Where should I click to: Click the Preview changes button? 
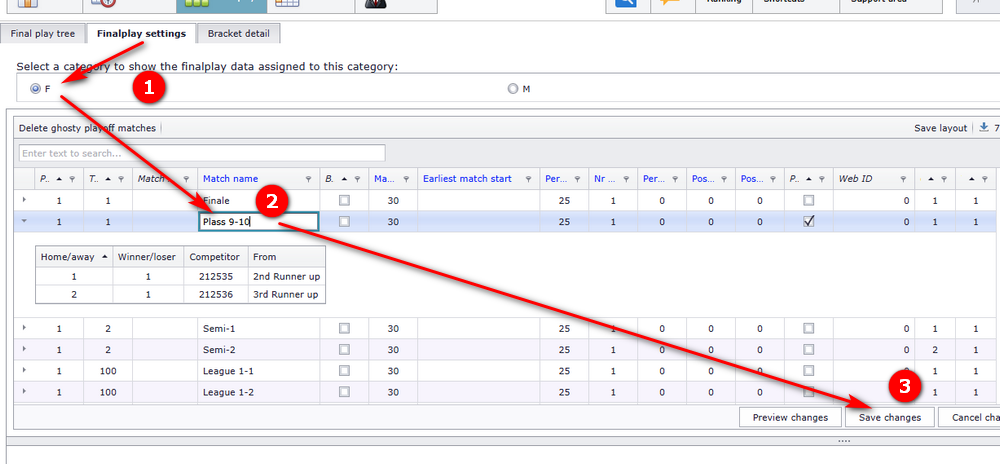coord(790,417)
